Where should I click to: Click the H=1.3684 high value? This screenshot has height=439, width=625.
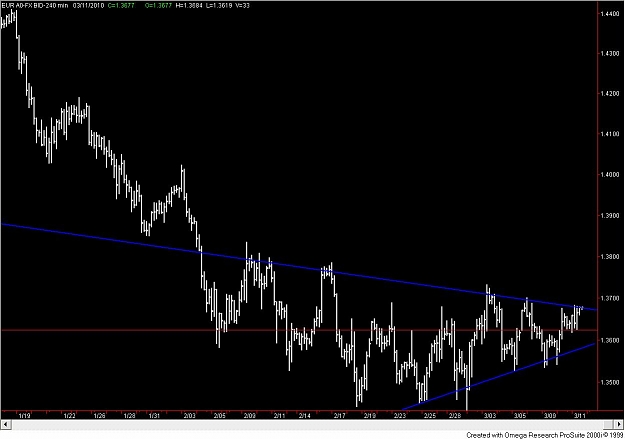click(189, 6)
